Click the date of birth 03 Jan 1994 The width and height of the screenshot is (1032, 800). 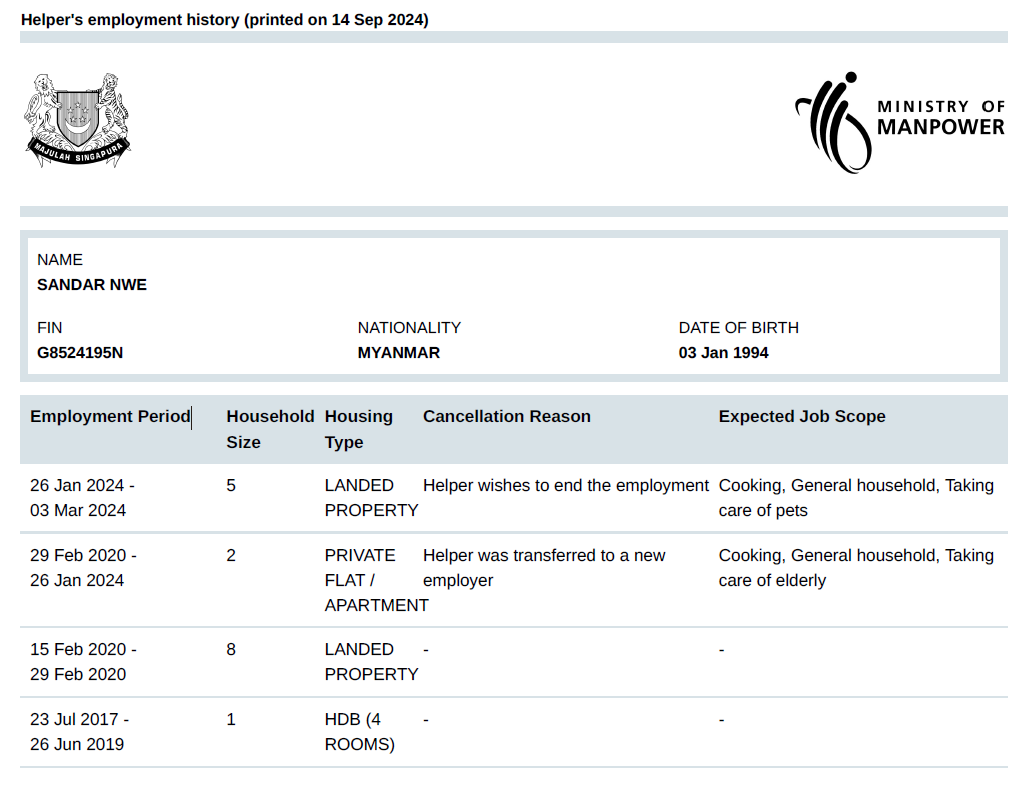coord(723,353)
